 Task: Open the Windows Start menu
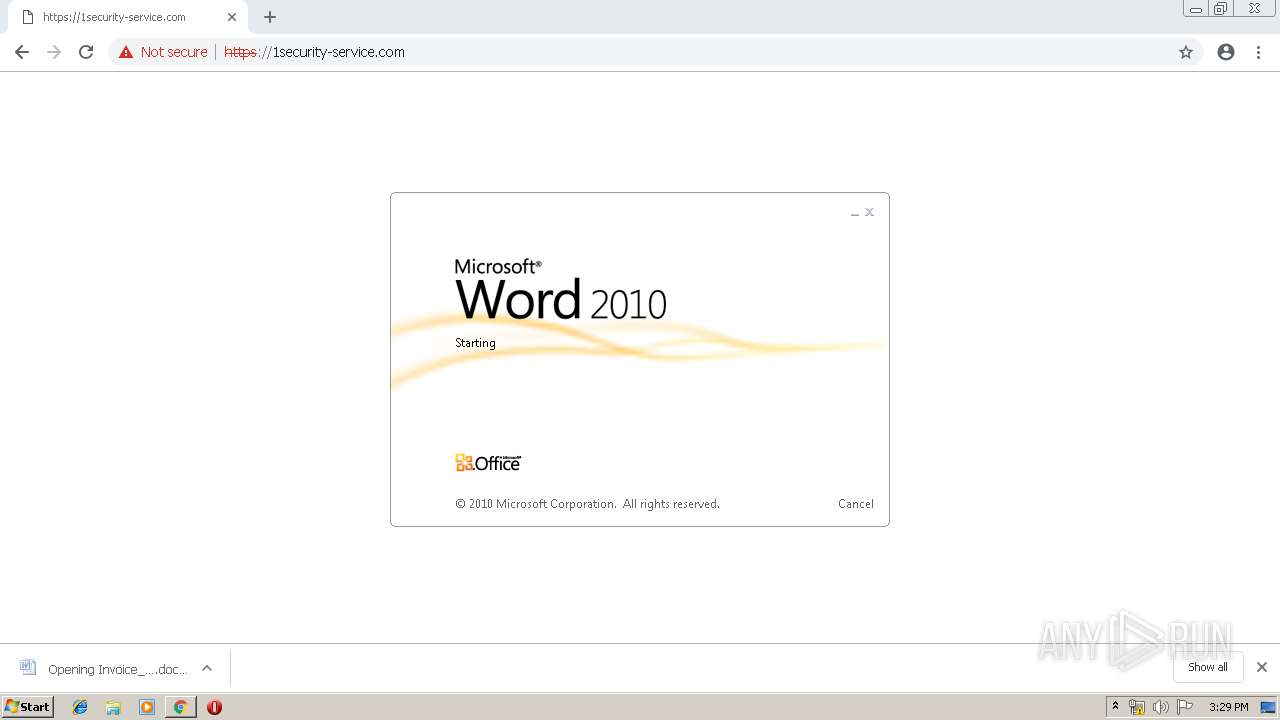click(x=28, y=707)
